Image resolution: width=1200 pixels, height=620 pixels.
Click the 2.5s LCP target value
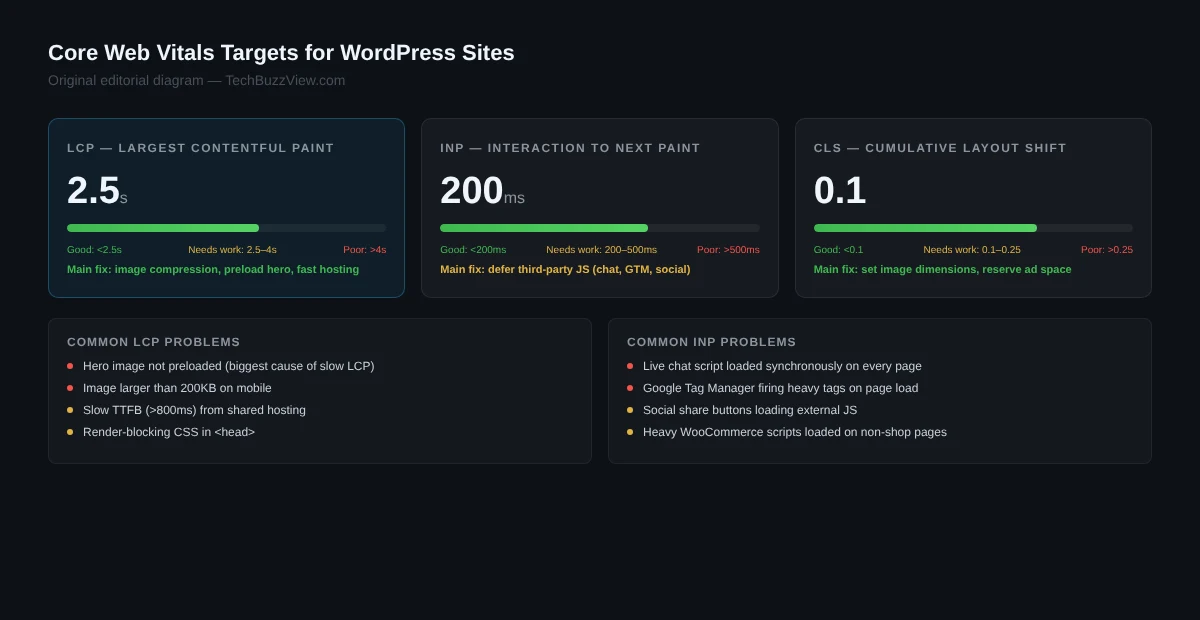(x=97, y=190)
